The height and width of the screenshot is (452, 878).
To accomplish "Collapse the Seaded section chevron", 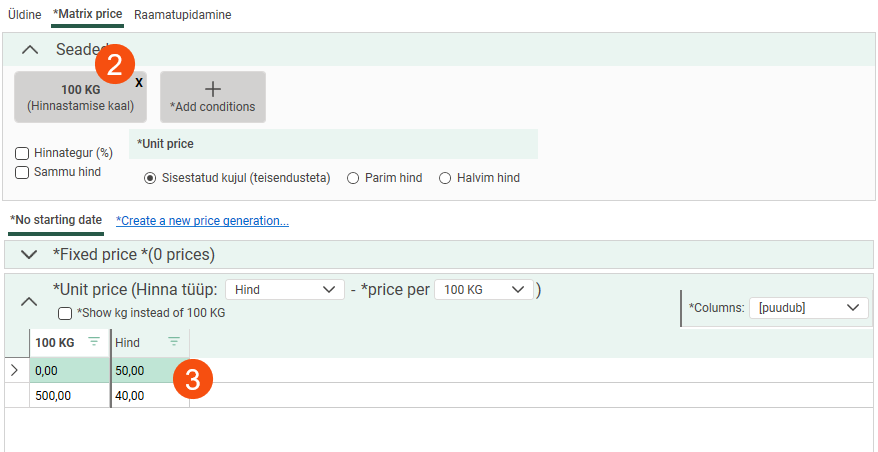I will 31,49.
